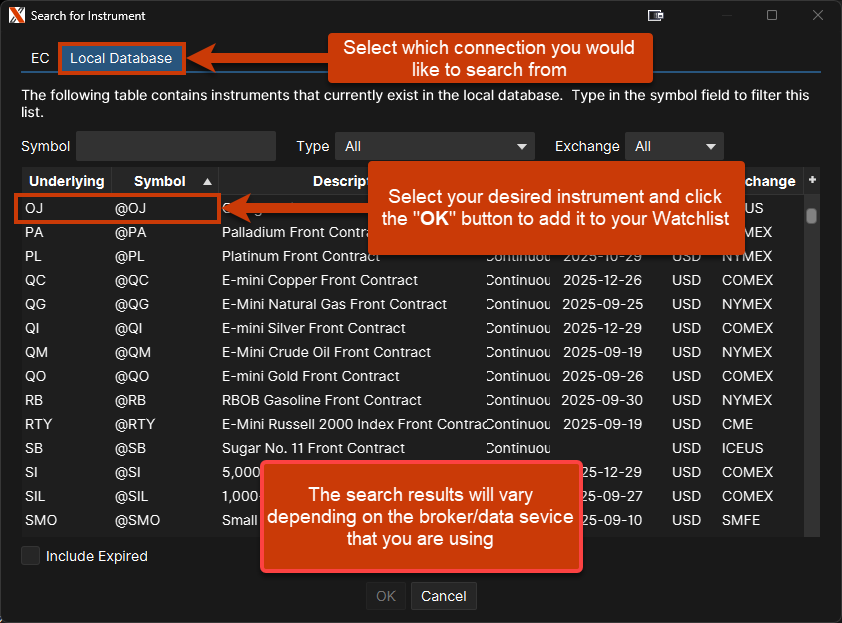Click the plus icon to add table column
Image resolution: width=842 pixels, height=623 pixels.
[x=812, y=180]
